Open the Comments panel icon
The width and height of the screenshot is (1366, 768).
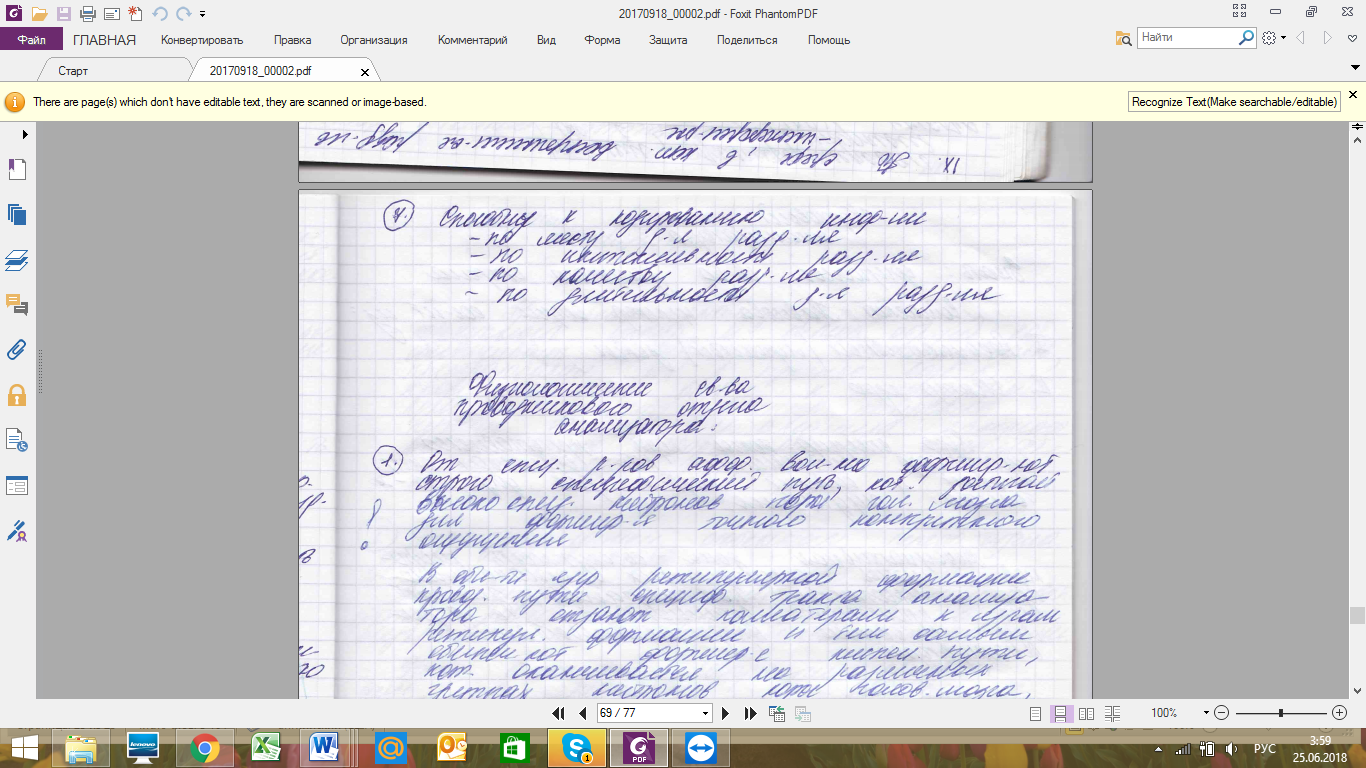pos(17,304)
